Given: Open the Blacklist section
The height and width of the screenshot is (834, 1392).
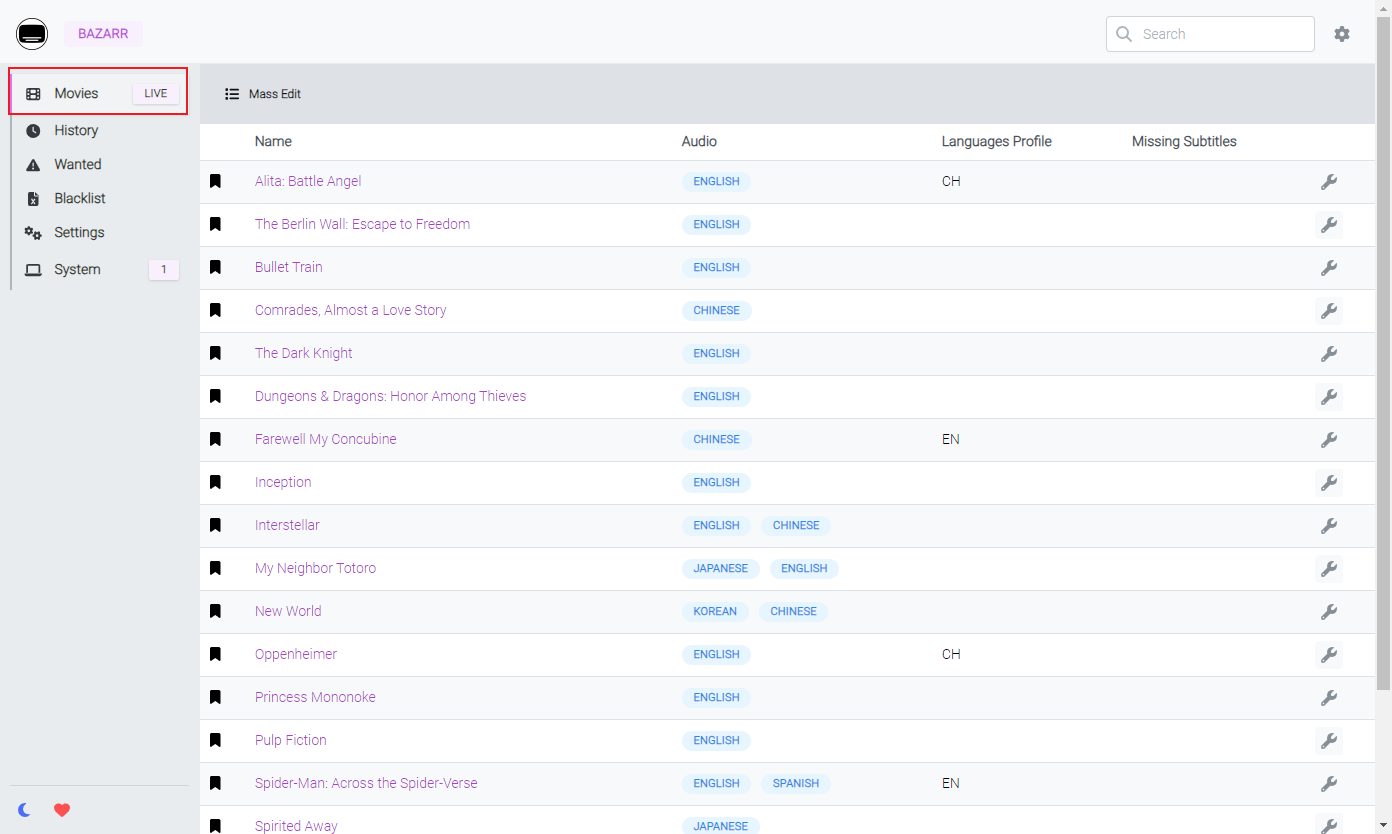Looking at the screenshot, I should coord(99,198).
